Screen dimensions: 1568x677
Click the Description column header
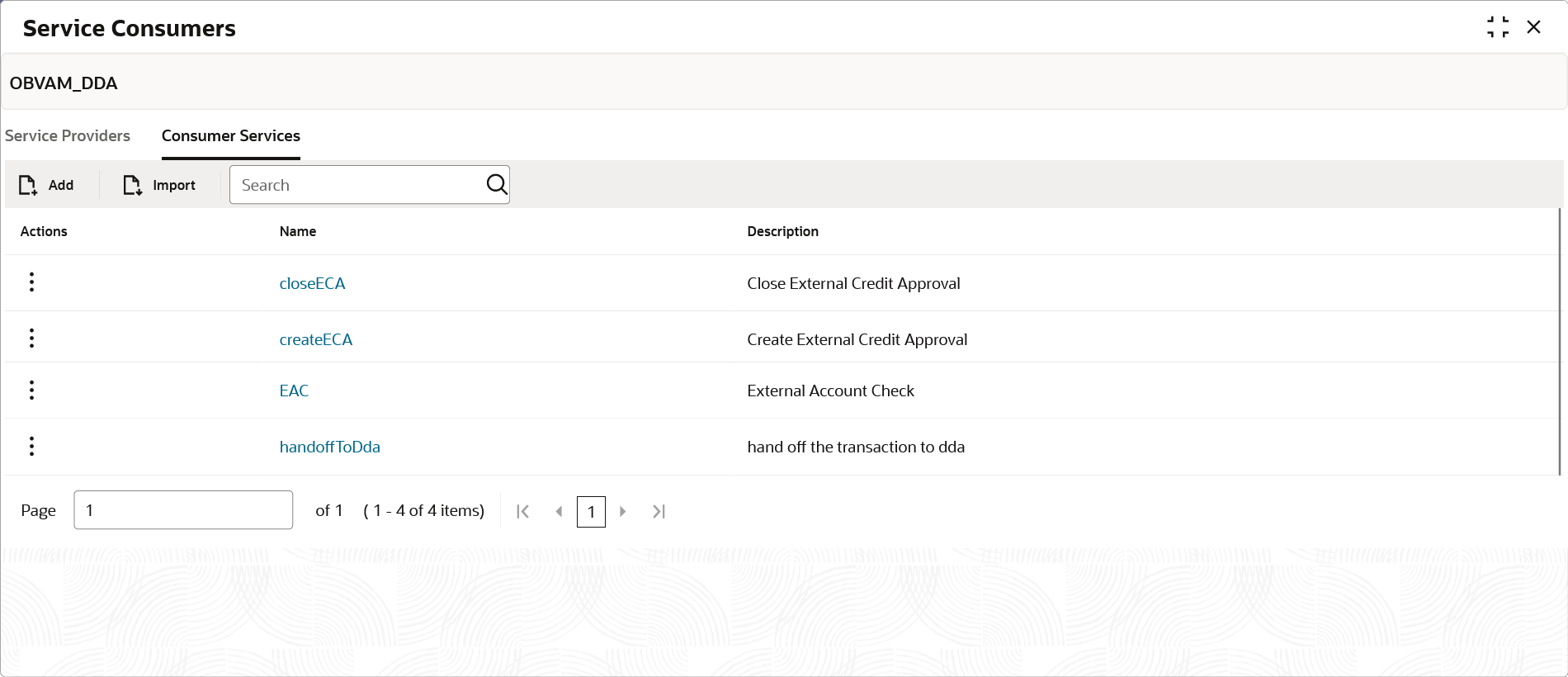point(783,231)
